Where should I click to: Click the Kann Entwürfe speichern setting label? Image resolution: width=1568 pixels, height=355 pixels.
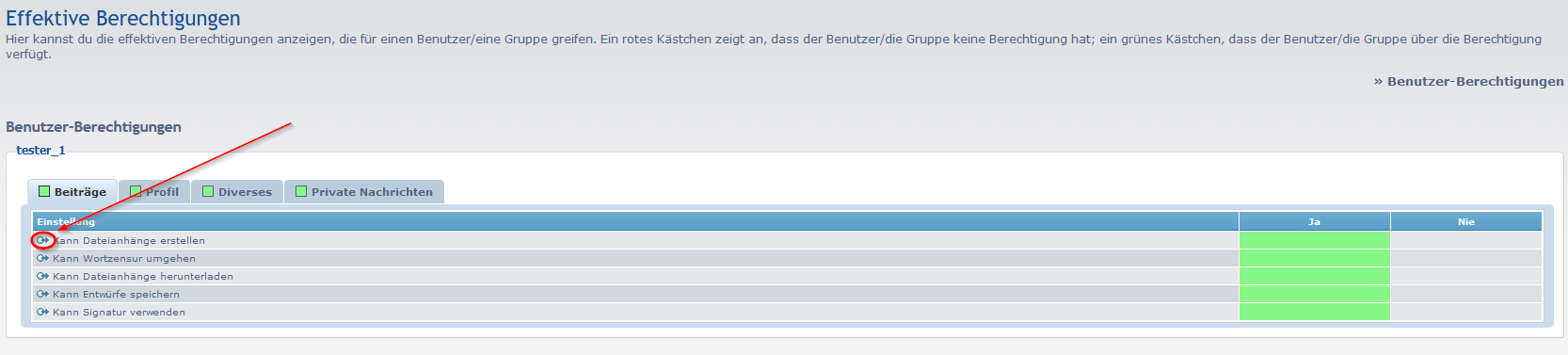point(116,294)
